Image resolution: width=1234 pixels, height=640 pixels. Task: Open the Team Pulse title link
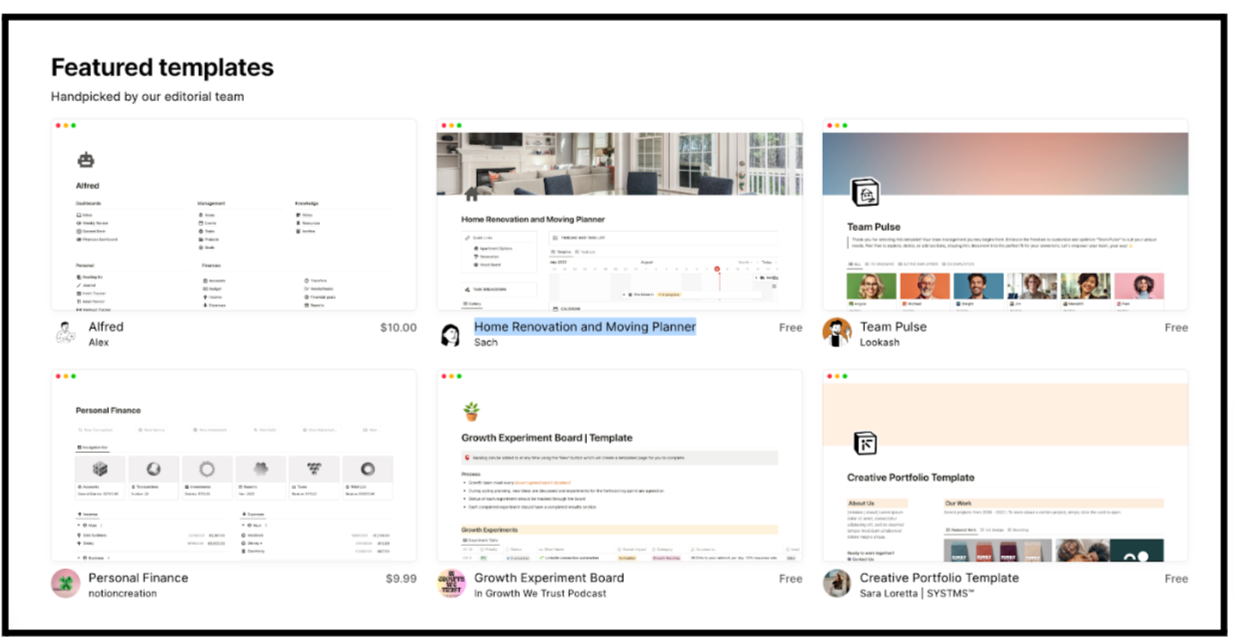pyautogui.click(x=893, y=327)
